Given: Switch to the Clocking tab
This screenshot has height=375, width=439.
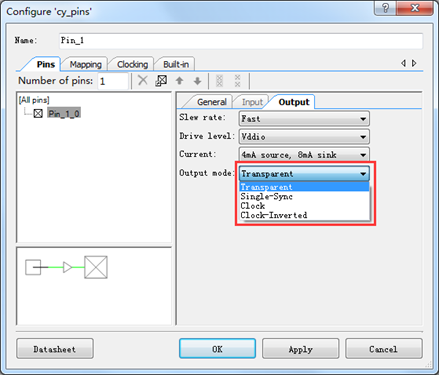Looking at the screenshot, I should 132,64.
